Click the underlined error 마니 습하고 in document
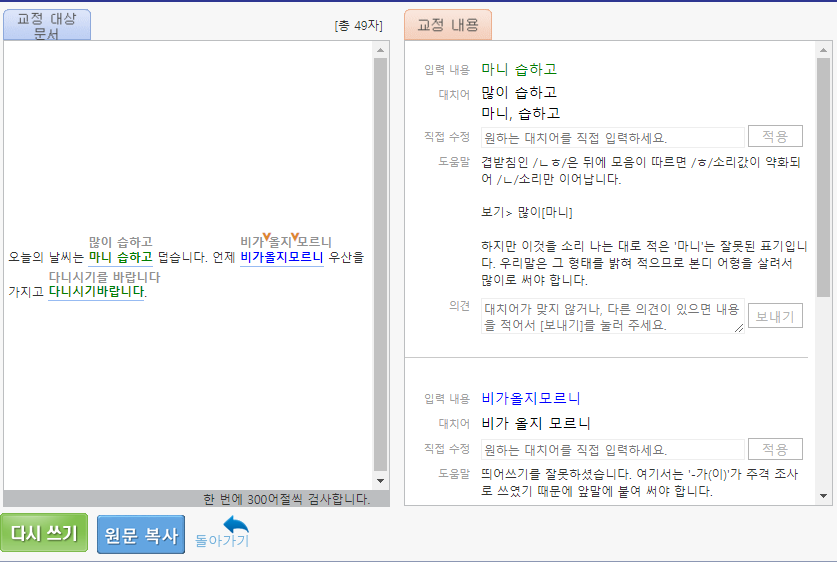 121,257
